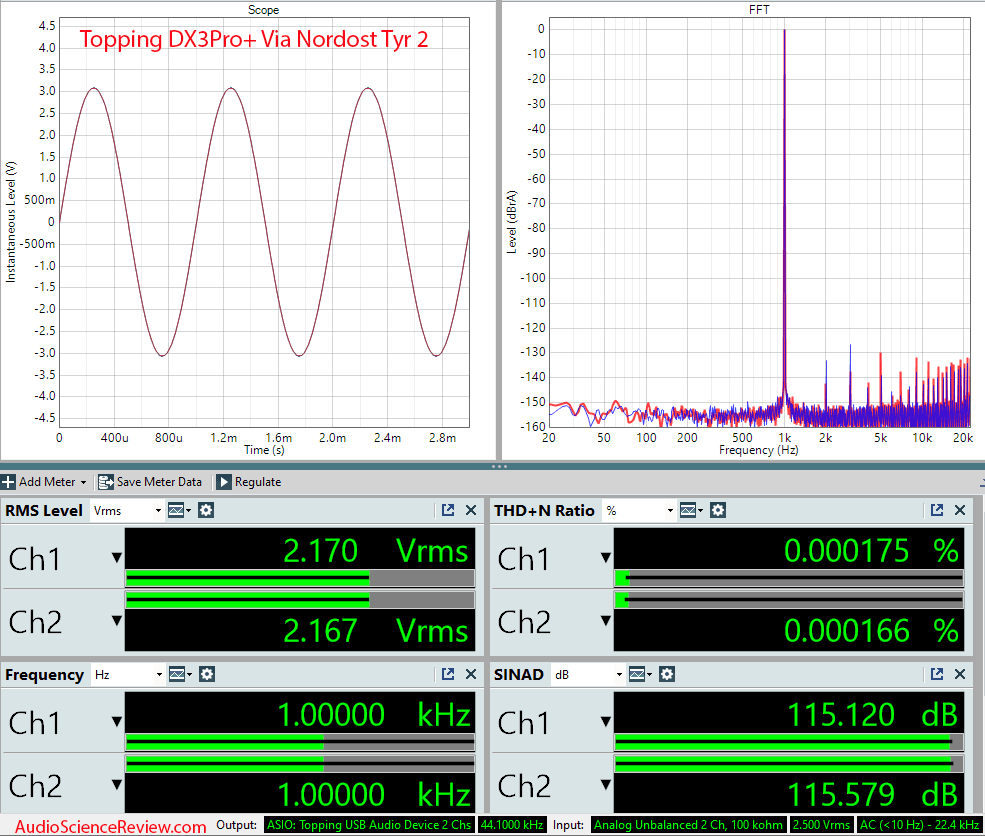Click the Analog Unbalanced input status field

coord(688,825)
